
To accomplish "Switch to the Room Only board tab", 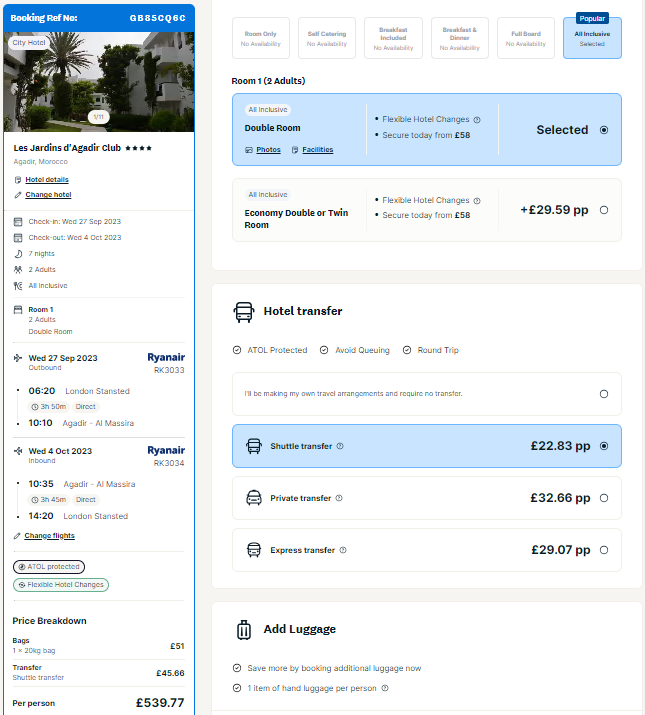I will [x=261, y=38].
